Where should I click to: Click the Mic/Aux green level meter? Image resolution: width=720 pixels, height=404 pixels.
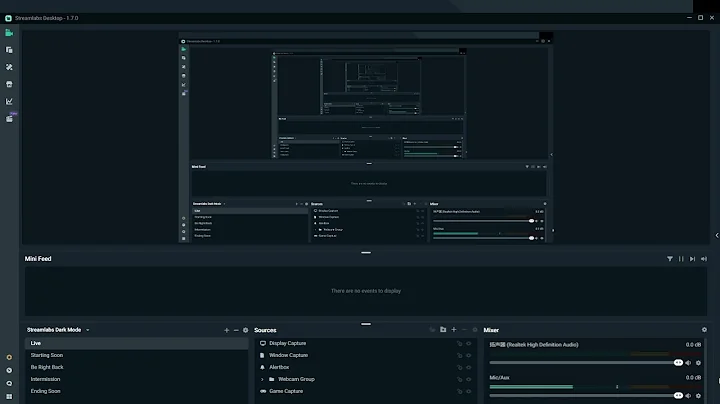click(x=531, y=387)
